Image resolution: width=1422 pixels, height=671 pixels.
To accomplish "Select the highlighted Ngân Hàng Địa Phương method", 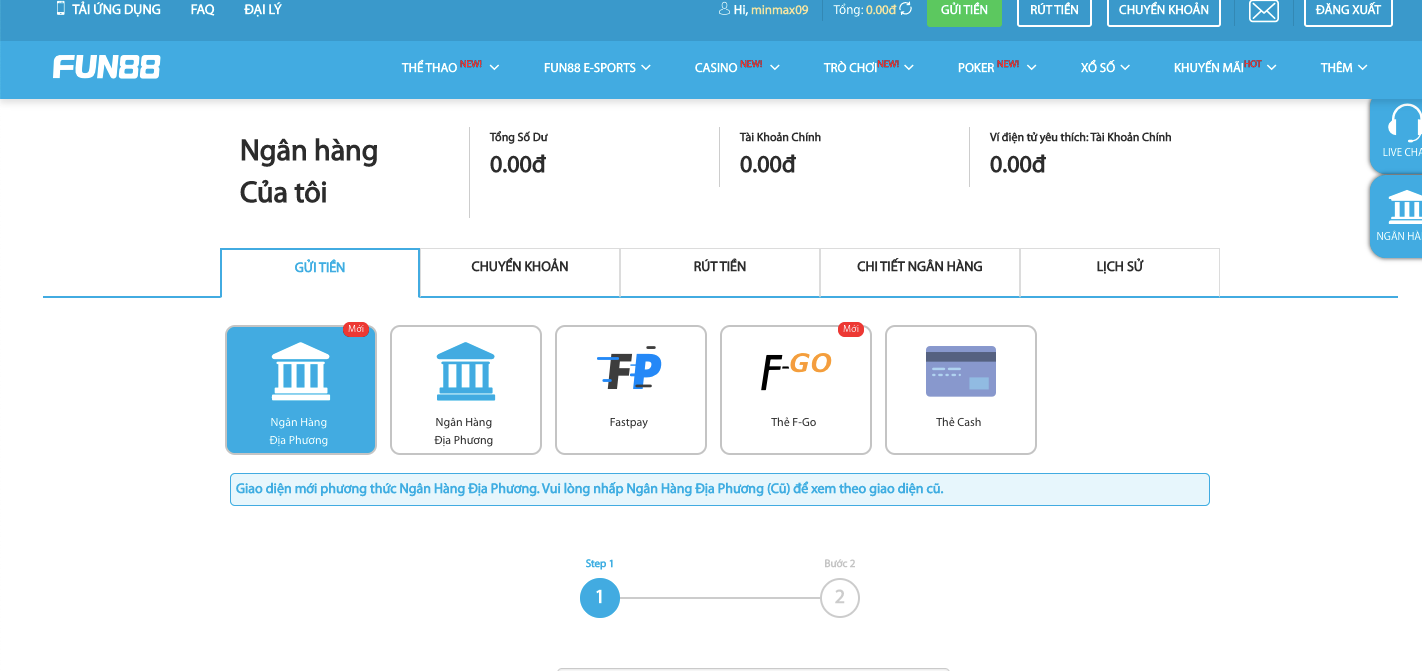I will coord(301,390).
